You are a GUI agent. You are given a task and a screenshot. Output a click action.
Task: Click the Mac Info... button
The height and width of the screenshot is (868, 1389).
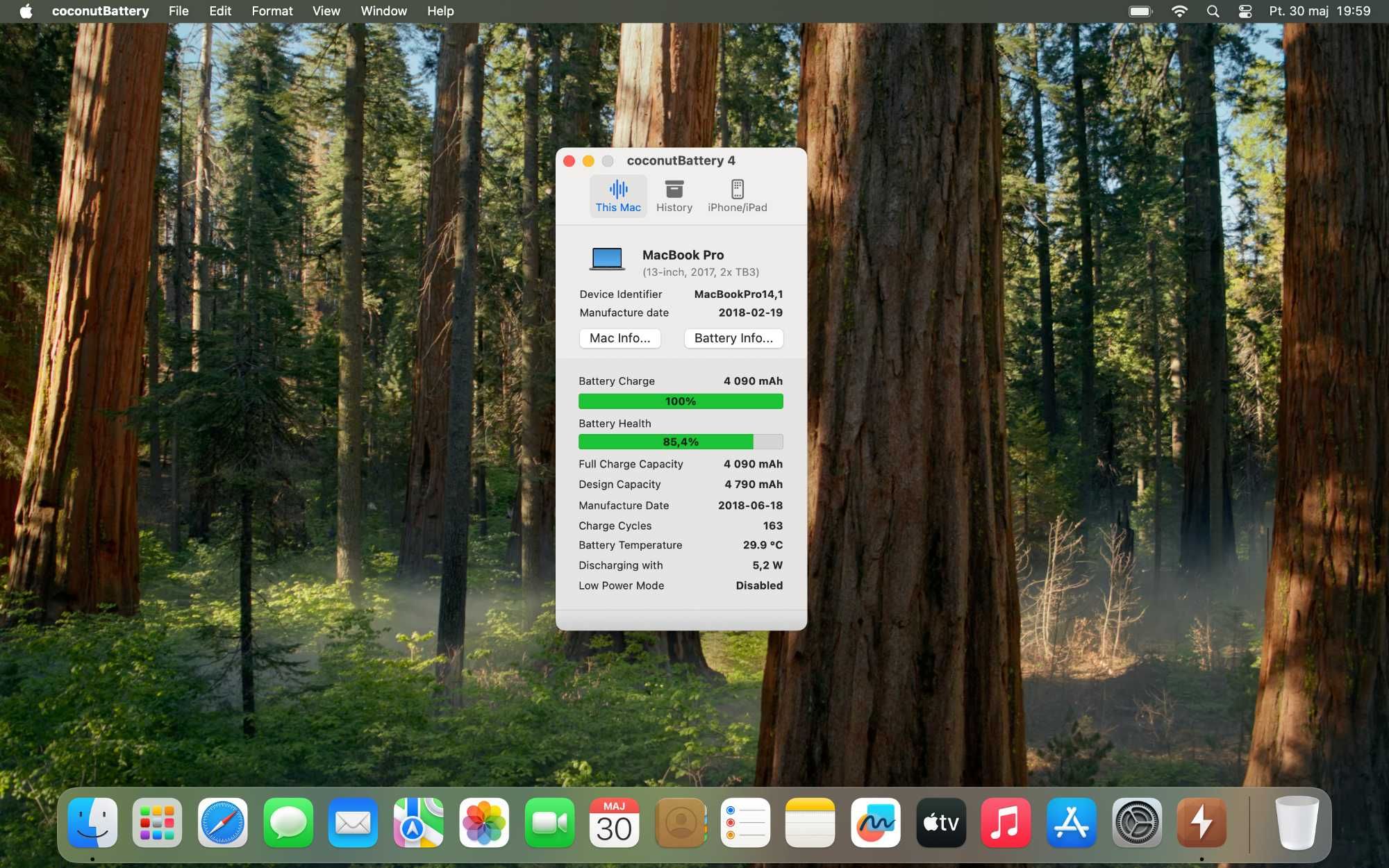click(x=619, y=338)
